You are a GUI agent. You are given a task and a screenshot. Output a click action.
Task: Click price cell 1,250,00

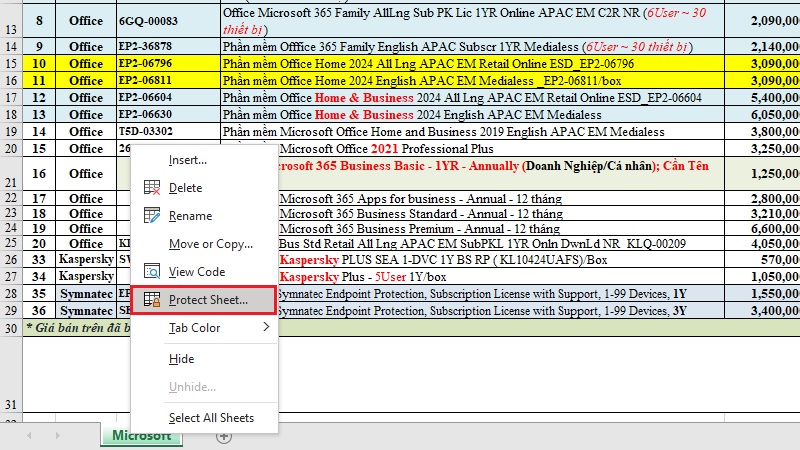762,173
